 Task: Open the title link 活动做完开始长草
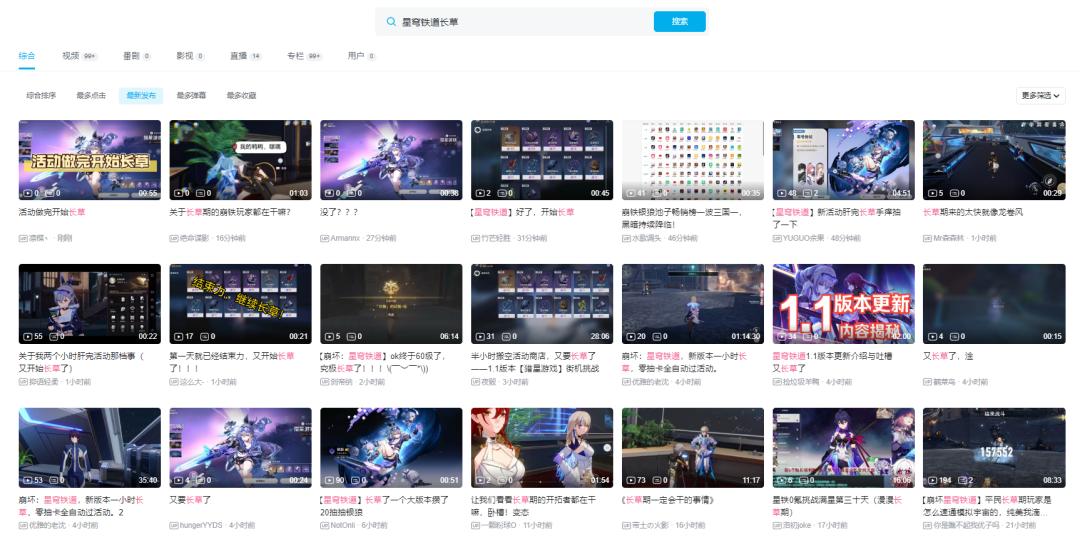pos(52,212)
